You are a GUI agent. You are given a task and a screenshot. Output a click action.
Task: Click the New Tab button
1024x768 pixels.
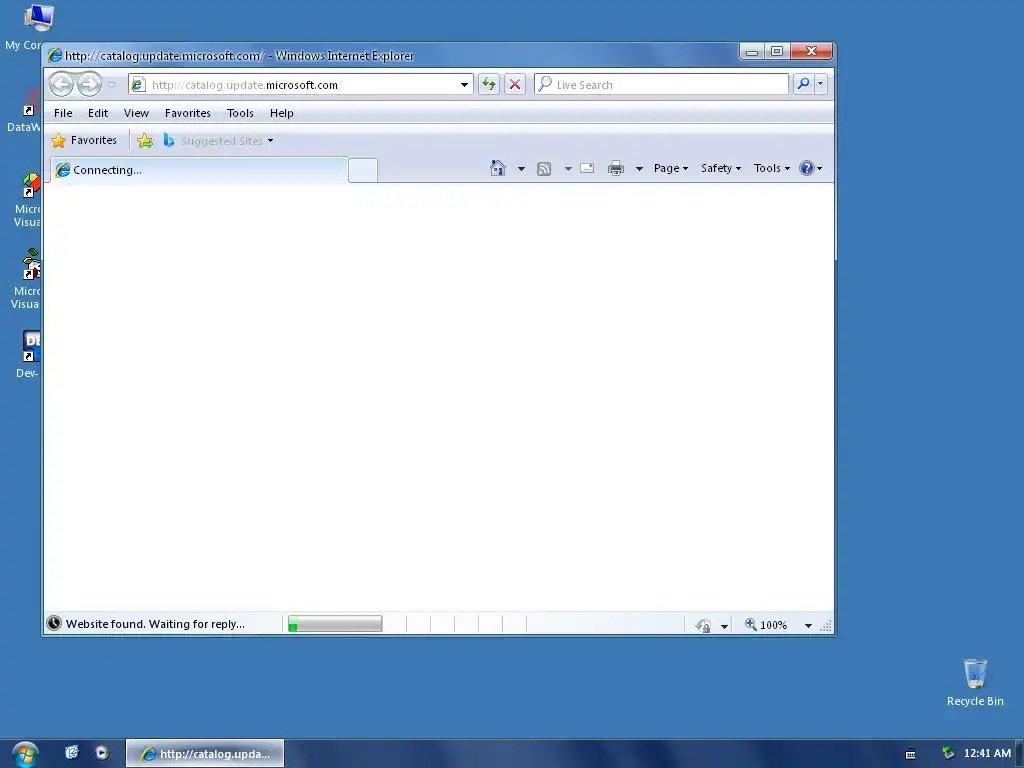click(x=362, y=170)
